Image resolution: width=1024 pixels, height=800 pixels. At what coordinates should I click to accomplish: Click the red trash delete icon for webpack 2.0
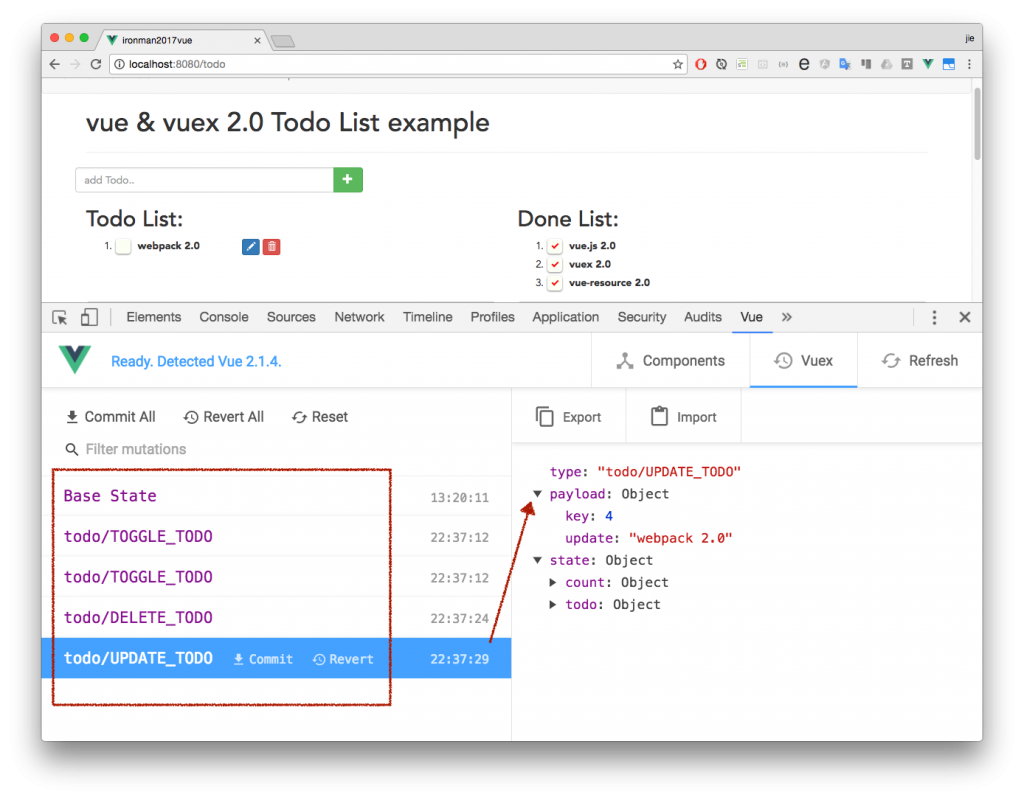[272, 247]
